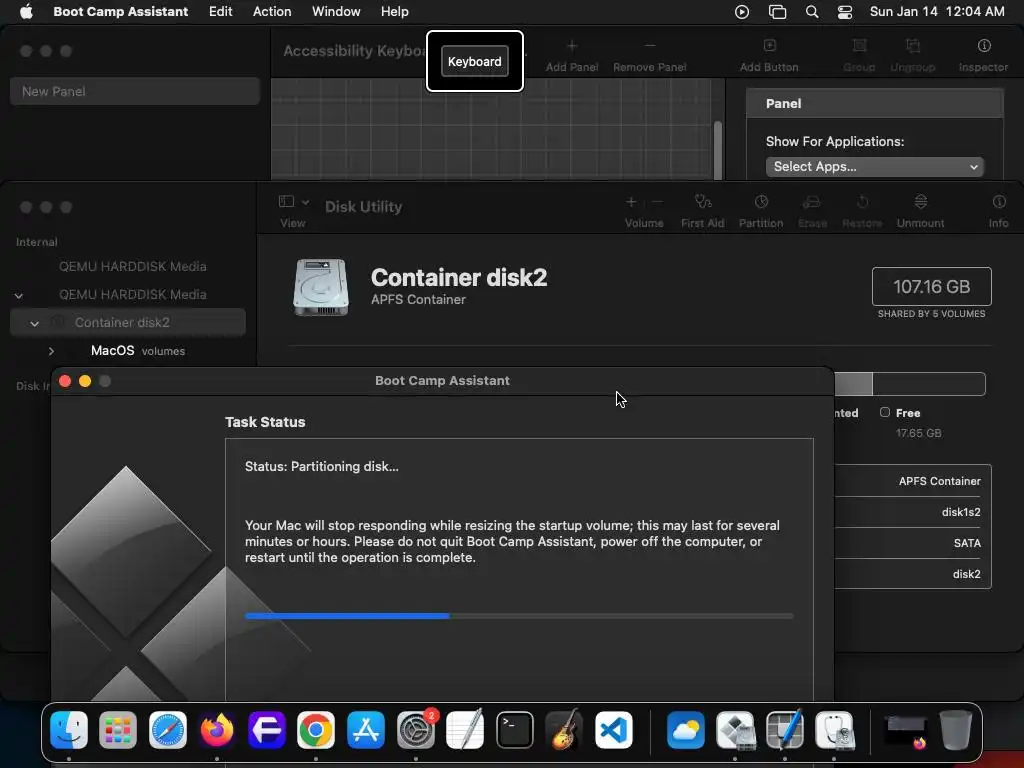Open Finder from the Dock
The height and width of the screenshot is (768, 1024).
69,730
